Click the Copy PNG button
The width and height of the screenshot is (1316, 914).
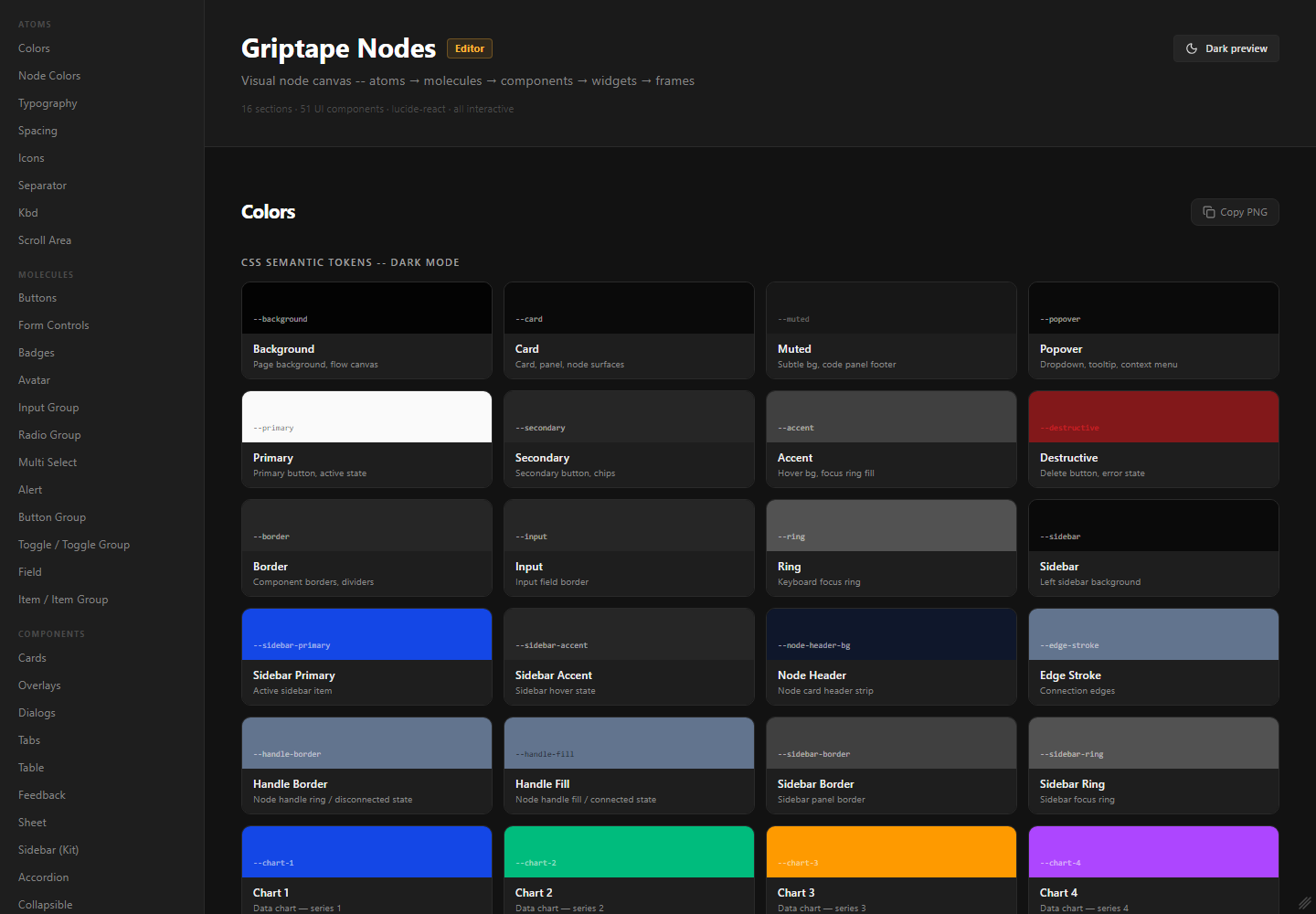(x=1234, y=212)
